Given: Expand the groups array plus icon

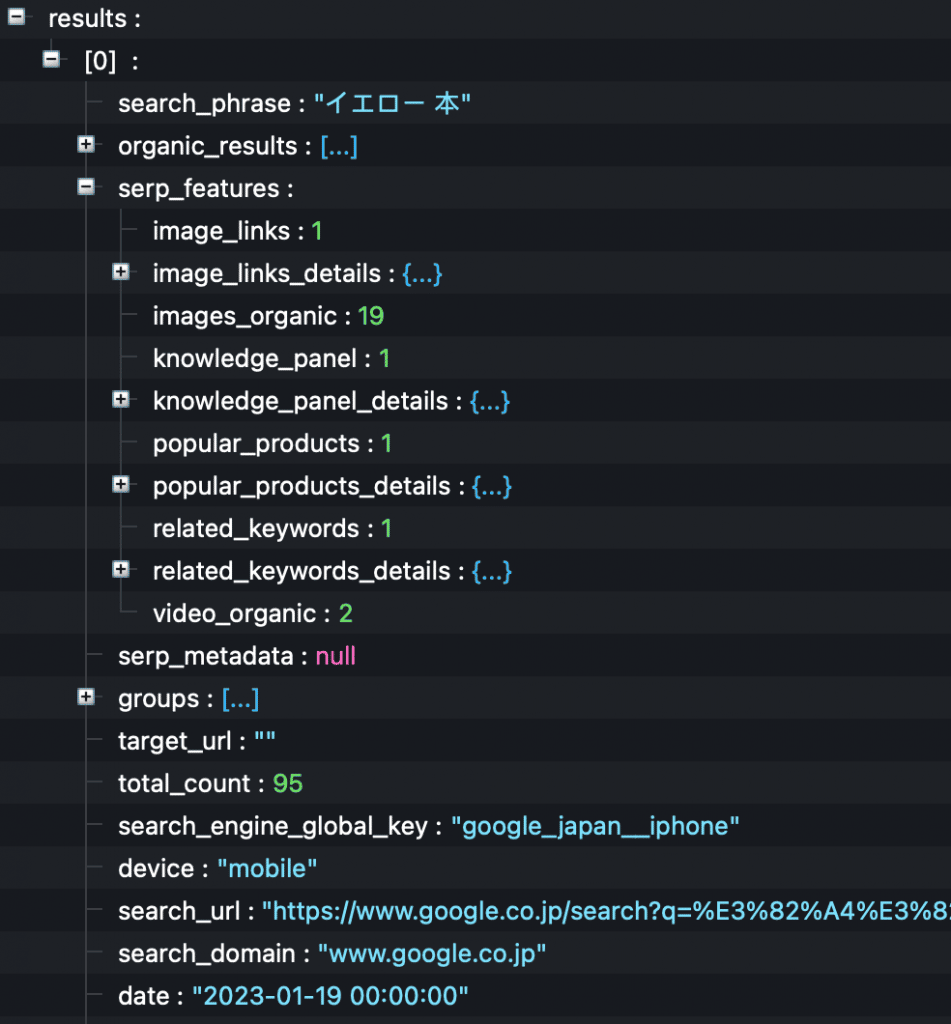Looking at the screenshot, I should (86, 697).
